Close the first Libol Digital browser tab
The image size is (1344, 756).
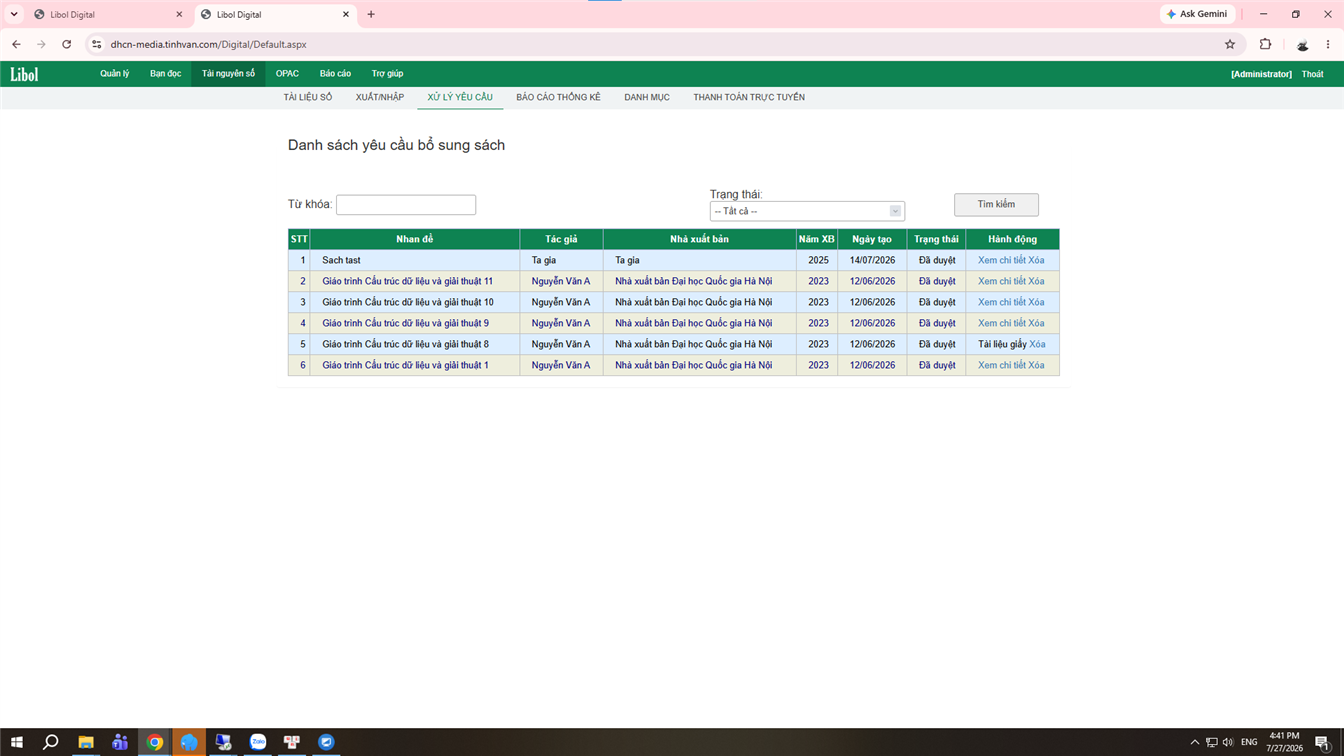point(179,14)
